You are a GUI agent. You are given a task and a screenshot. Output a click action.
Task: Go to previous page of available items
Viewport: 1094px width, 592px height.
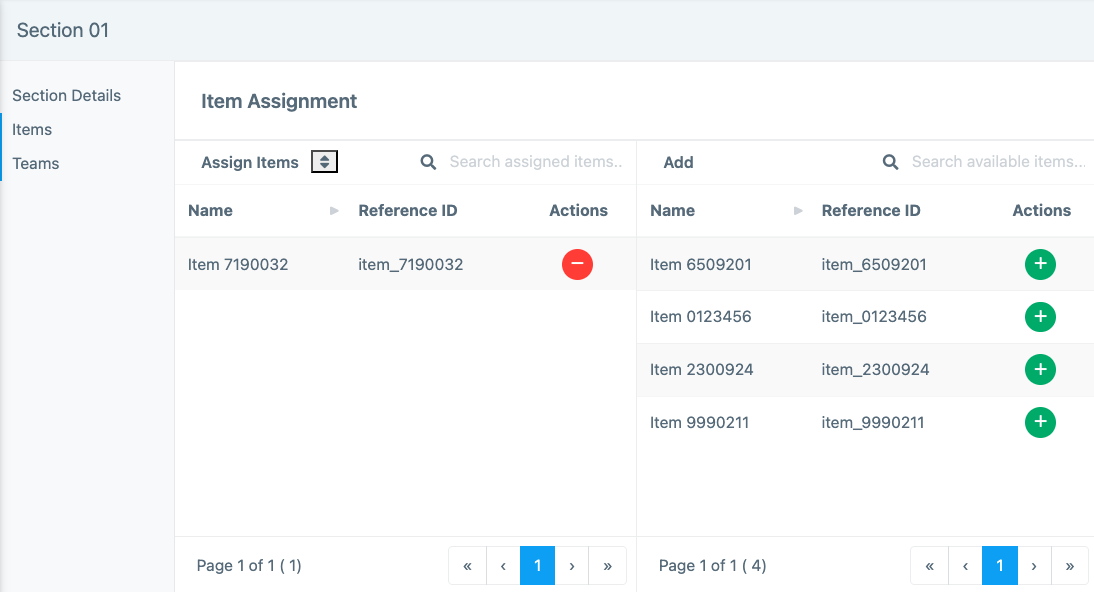pyautogui.click(x=965, y=566)
